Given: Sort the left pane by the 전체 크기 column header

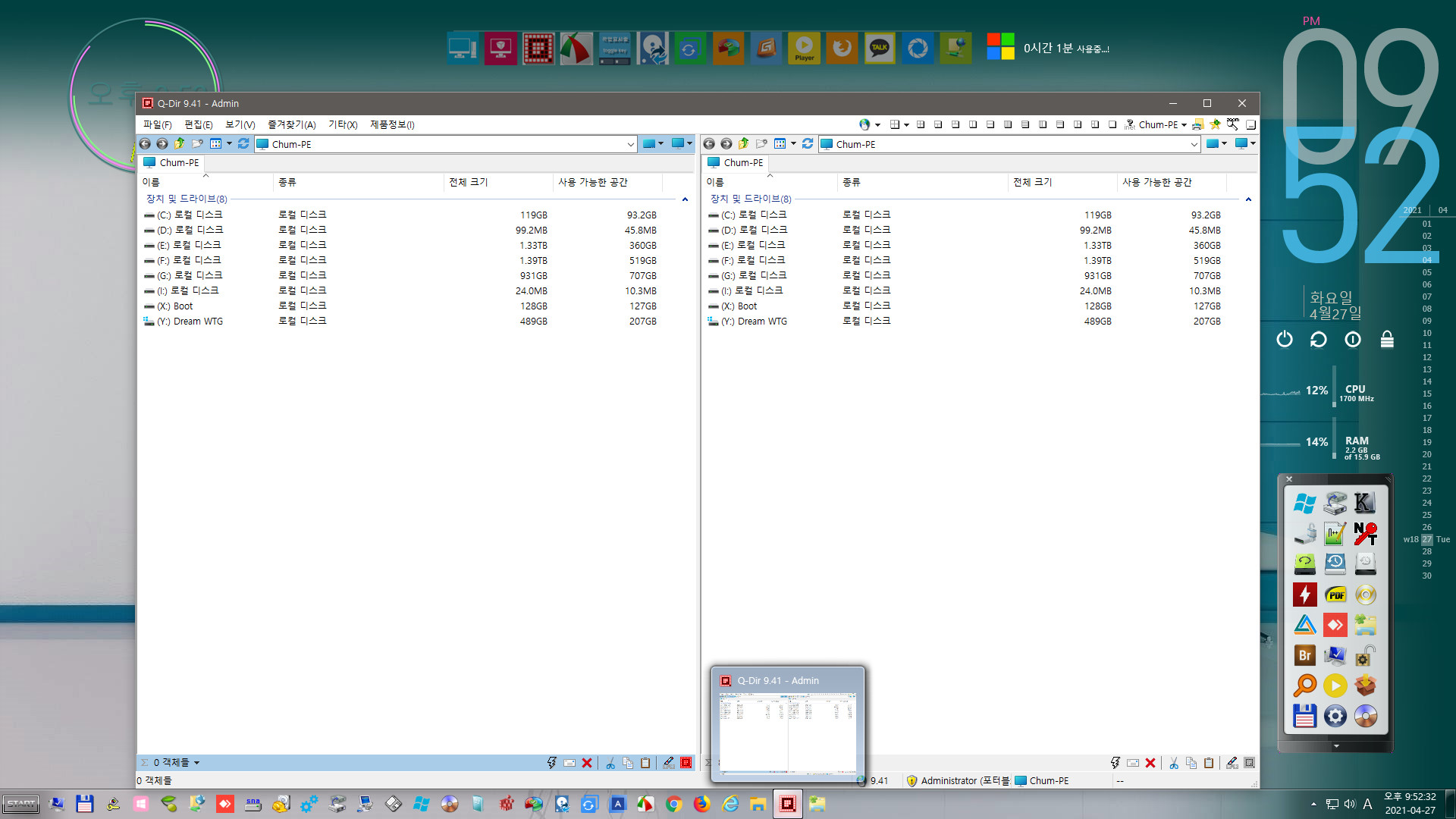Looking at the screenshot, I should 498,182.
